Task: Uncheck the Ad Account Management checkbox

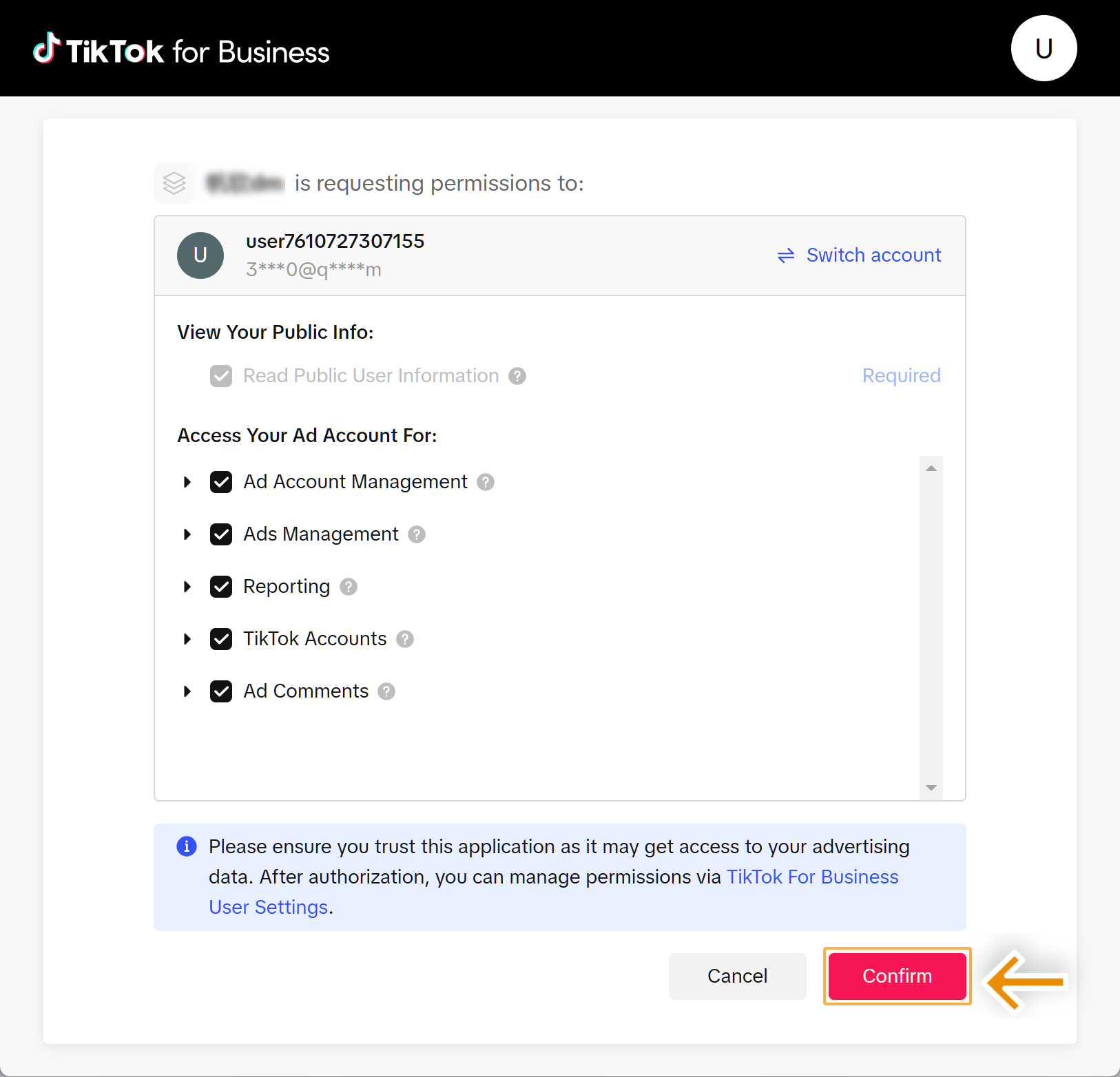Action: pyautogui.click(x=221, y=482)
